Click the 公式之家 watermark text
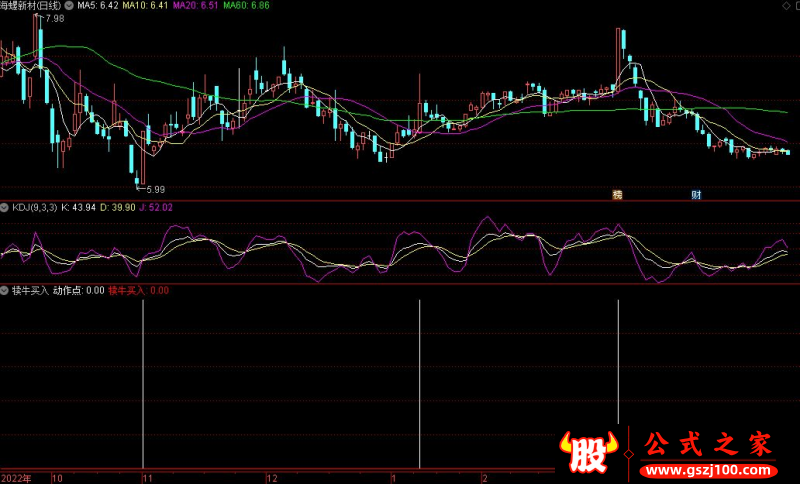The image size is (800, 484). 708,444
